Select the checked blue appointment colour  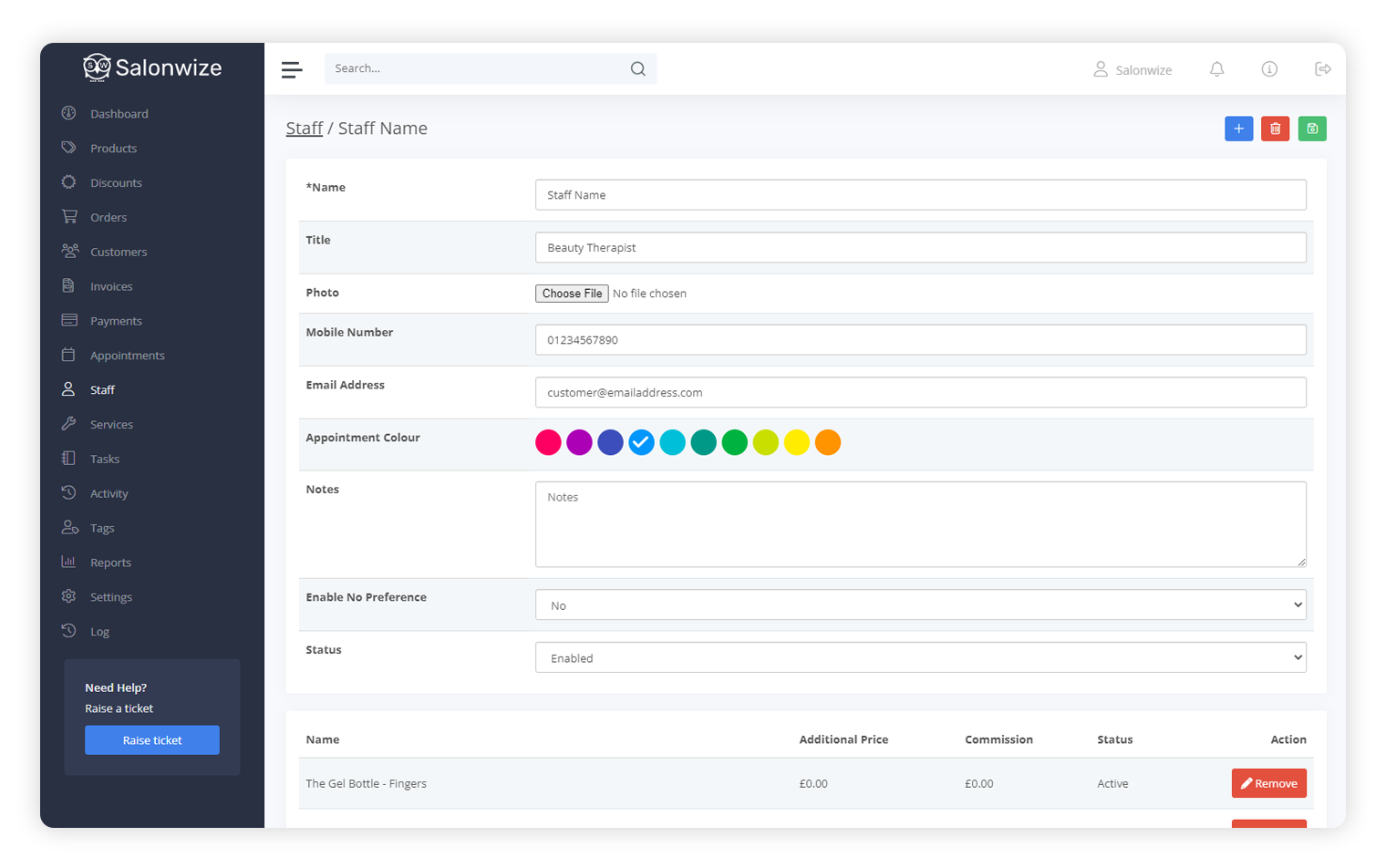pos(641,442)
